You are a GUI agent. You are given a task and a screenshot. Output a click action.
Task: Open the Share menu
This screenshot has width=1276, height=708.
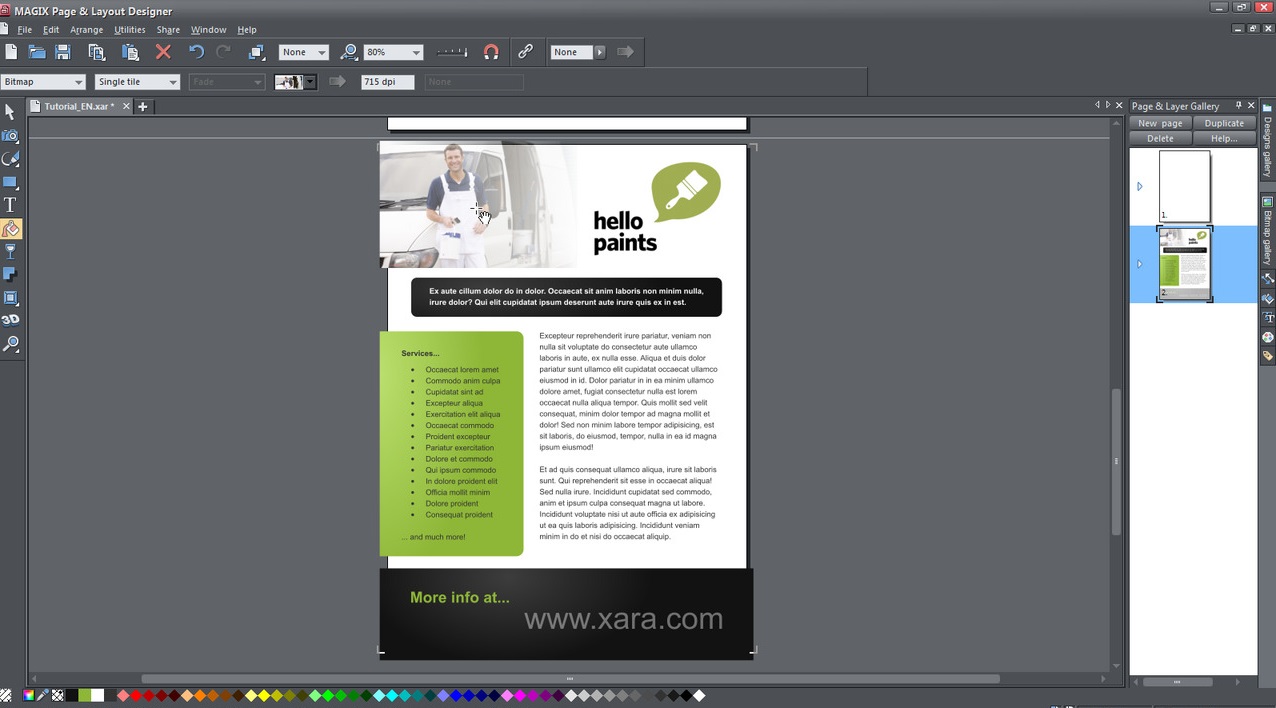168,30
